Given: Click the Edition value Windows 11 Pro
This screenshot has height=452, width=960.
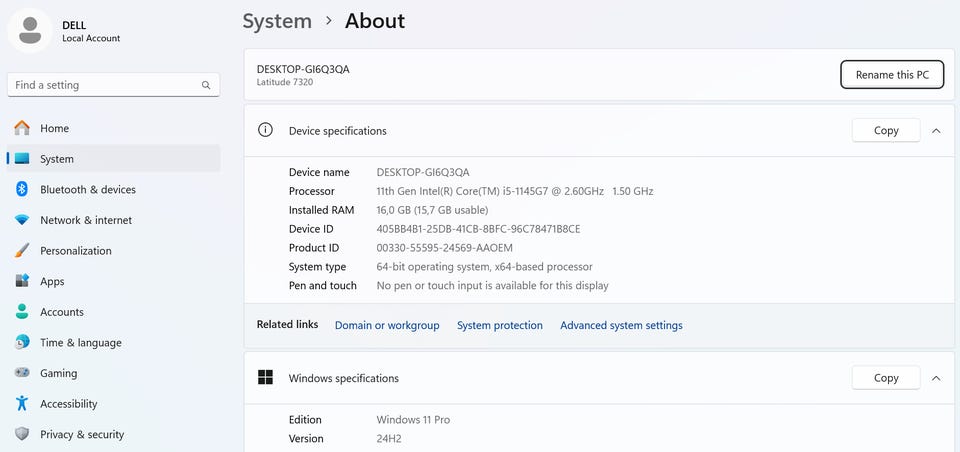Looking at the screenshot, I should [413, 420].
